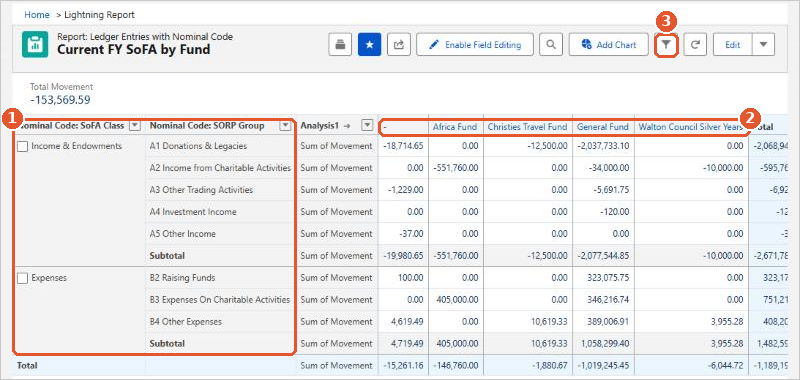Select A2 Income from Charitable Activities
This screenshot has height=380, width=800.
coord(220,168)
